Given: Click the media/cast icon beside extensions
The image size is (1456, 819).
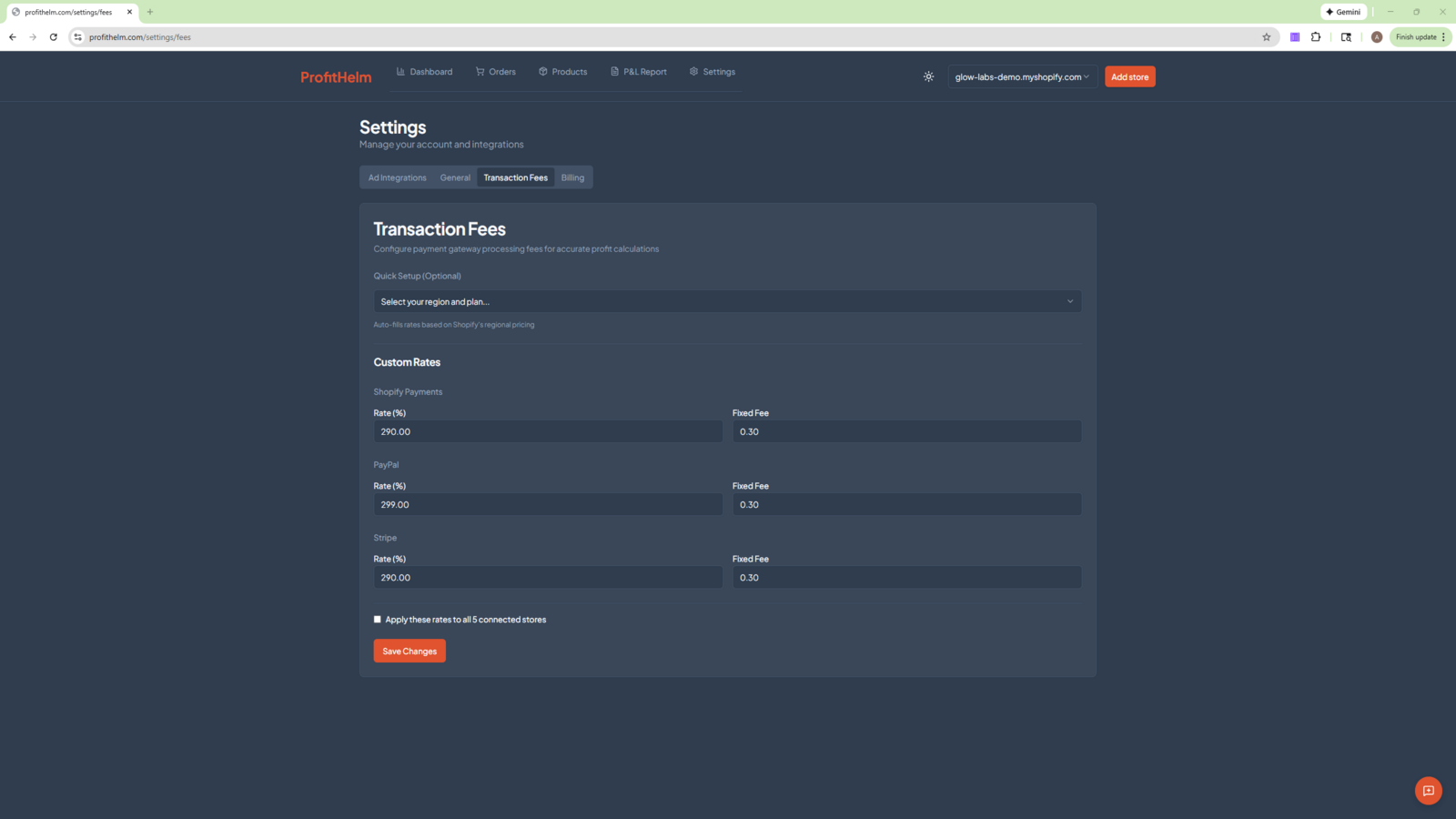Looking at the screenshot, I should [x=1346, y=37].
